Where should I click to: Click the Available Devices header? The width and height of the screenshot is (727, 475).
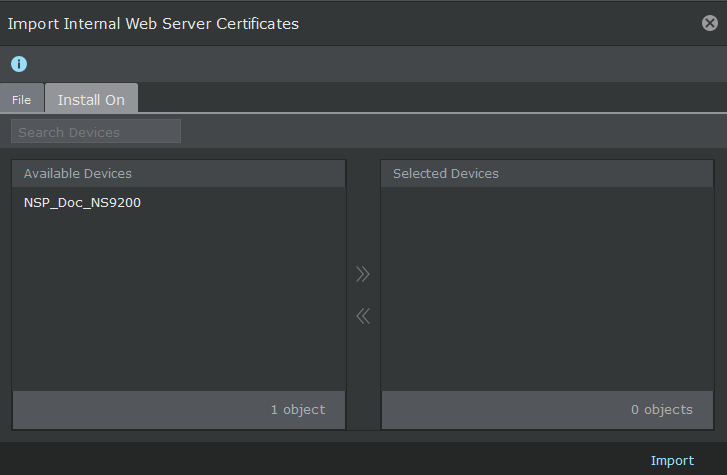(179, 173)
